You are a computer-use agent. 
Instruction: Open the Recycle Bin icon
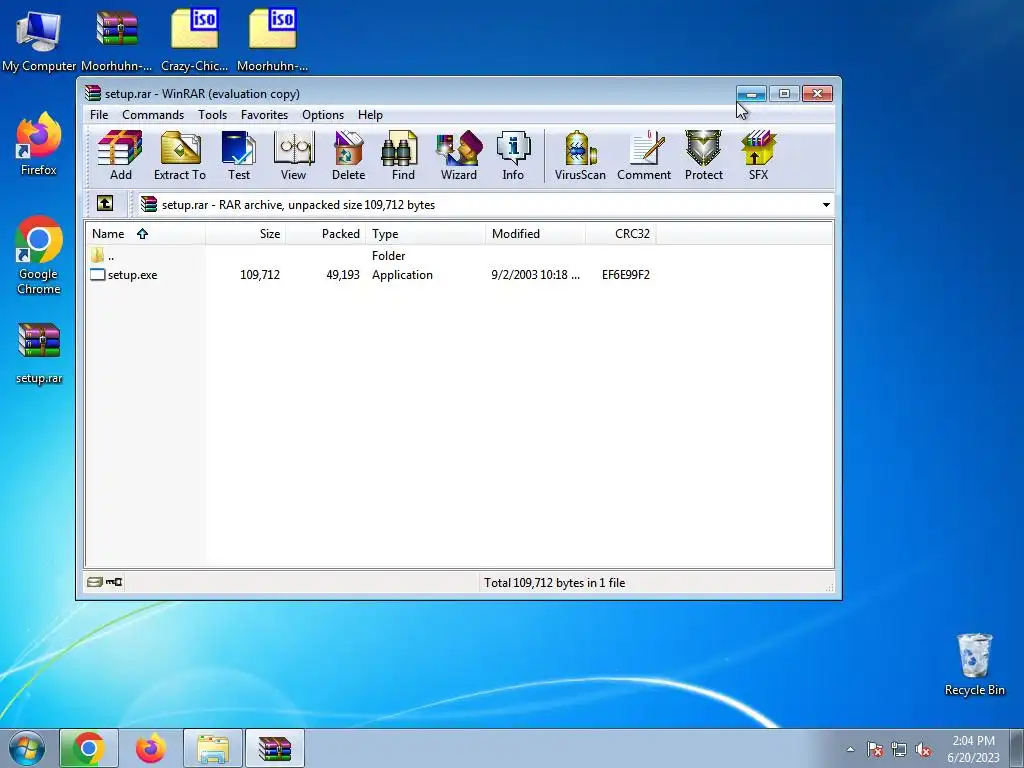pos(974,664)
